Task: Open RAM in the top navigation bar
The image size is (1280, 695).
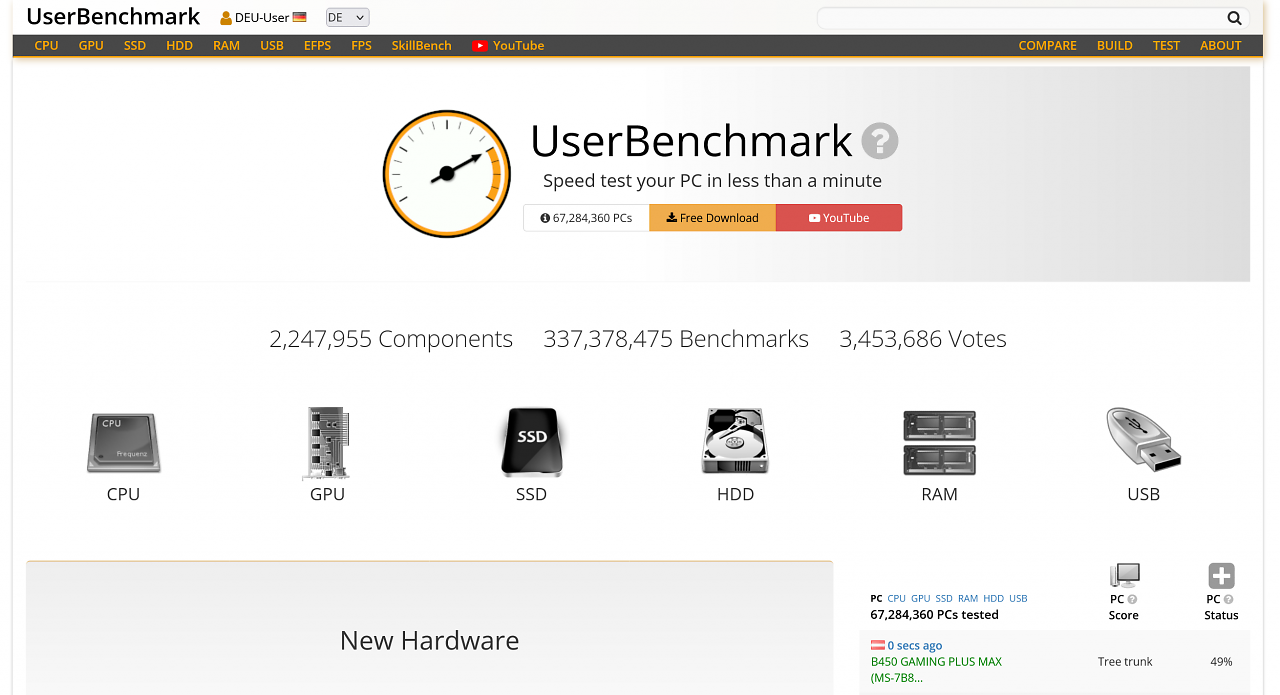Action: (x=226, y=46)
